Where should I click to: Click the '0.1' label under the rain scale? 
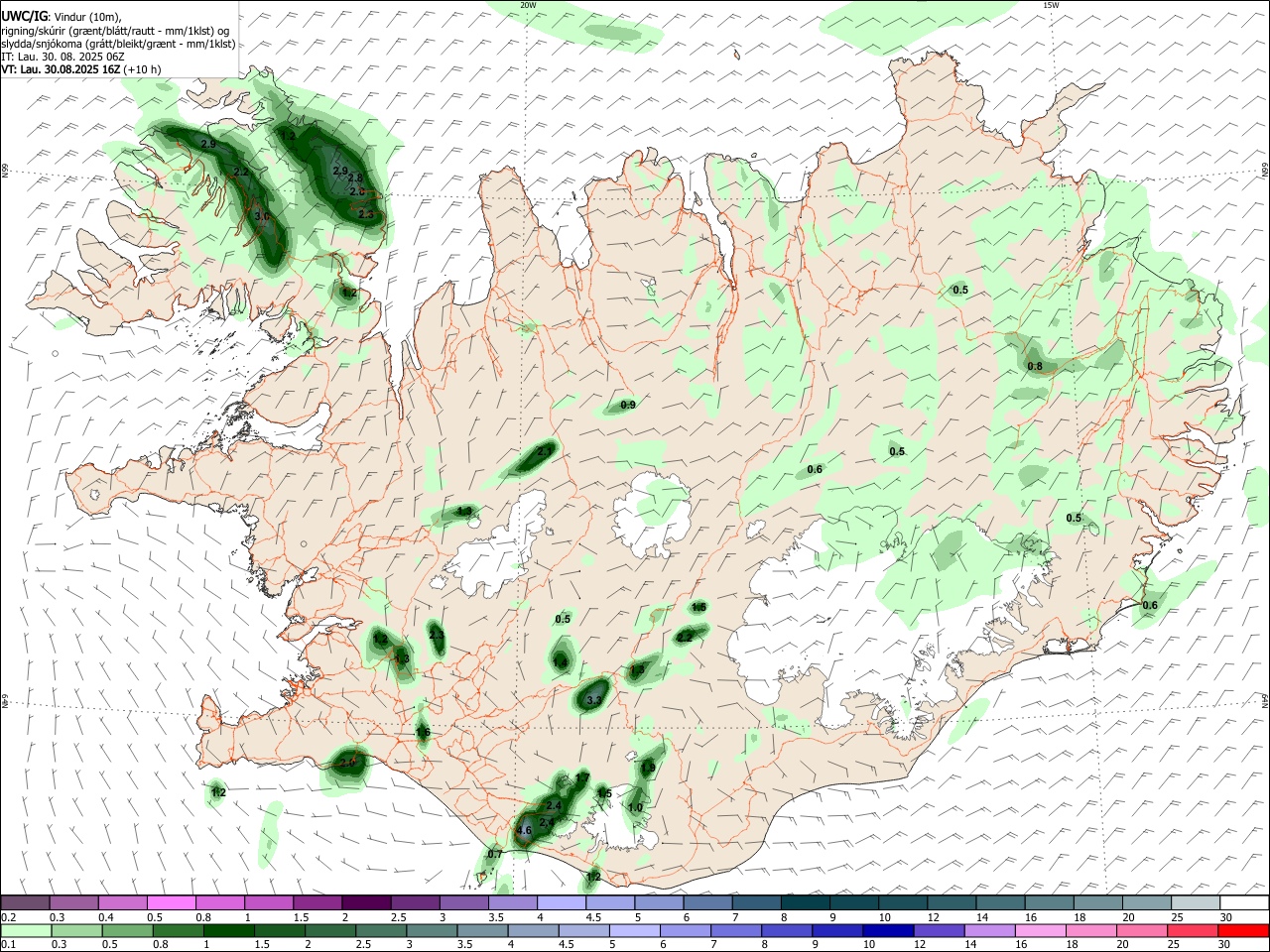9,945
